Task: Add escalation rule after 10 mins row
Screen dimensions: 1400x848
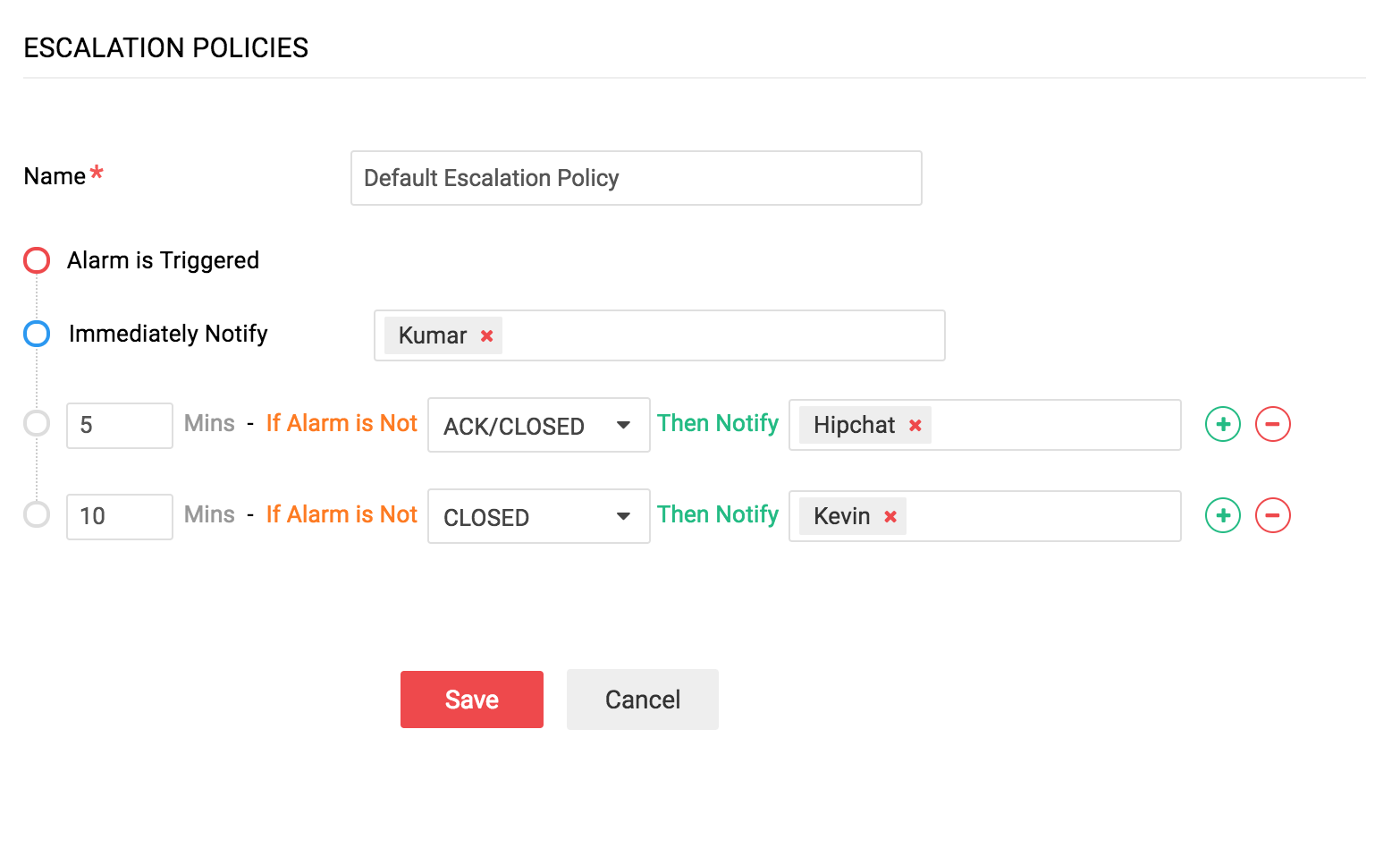Action: [x=1222, y=515]
